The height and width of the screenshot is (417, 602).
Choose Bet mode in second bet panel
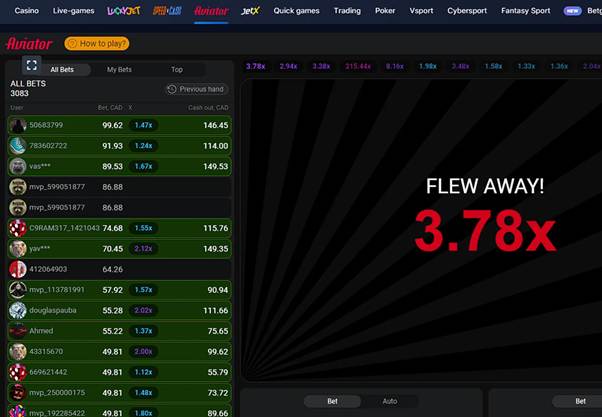(580, 401)
